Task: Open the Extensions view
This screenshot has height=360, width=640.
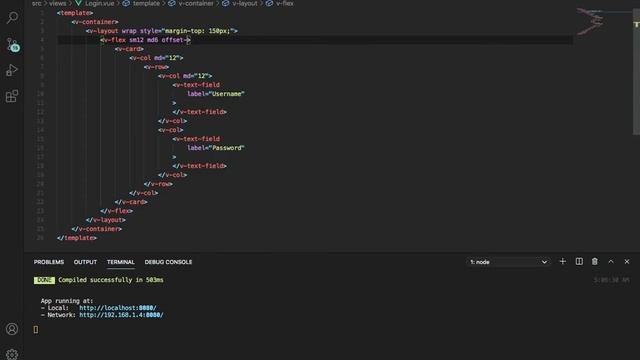Action: [12, 96]
